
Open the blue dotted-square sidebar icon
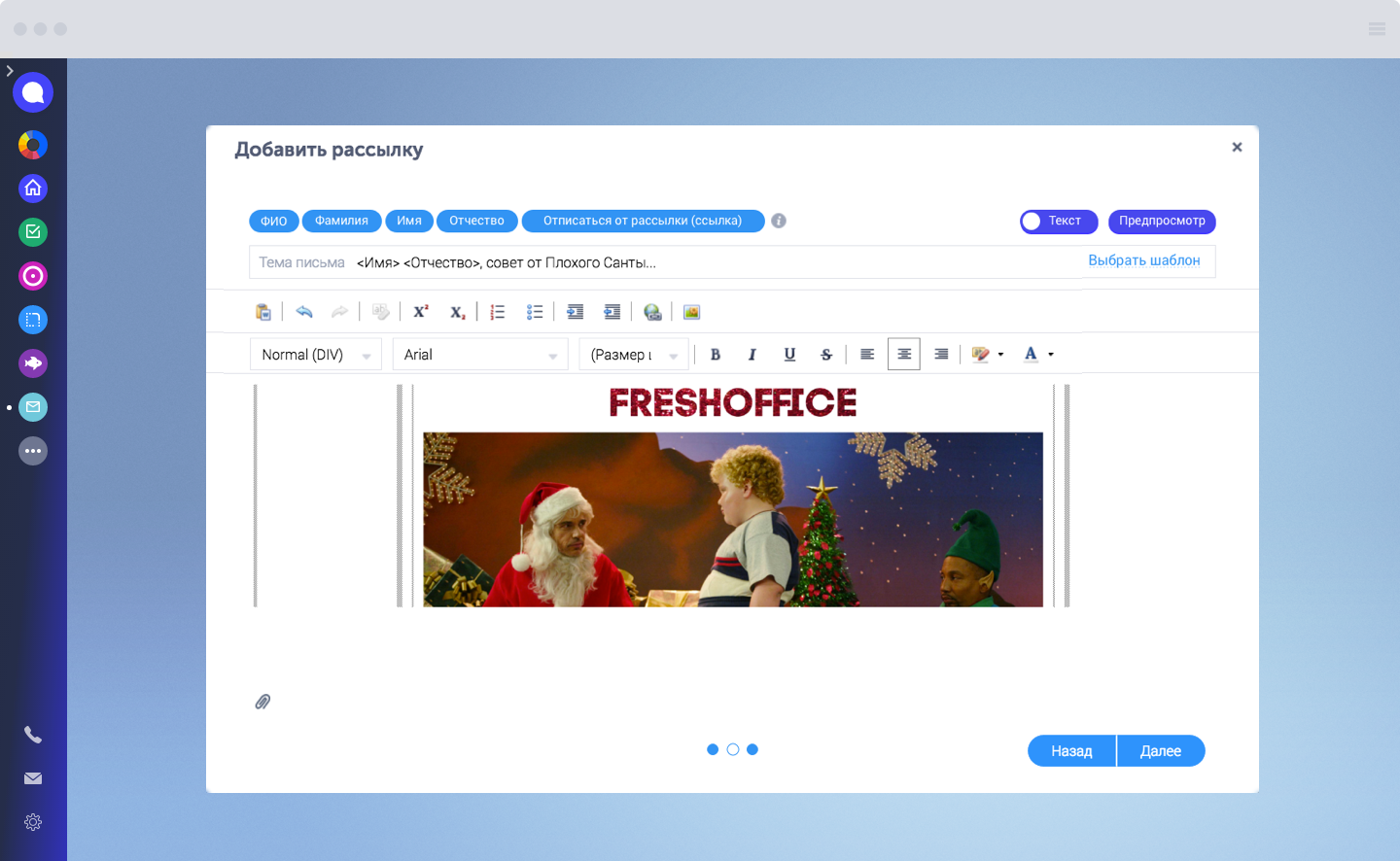pos(33,320)
